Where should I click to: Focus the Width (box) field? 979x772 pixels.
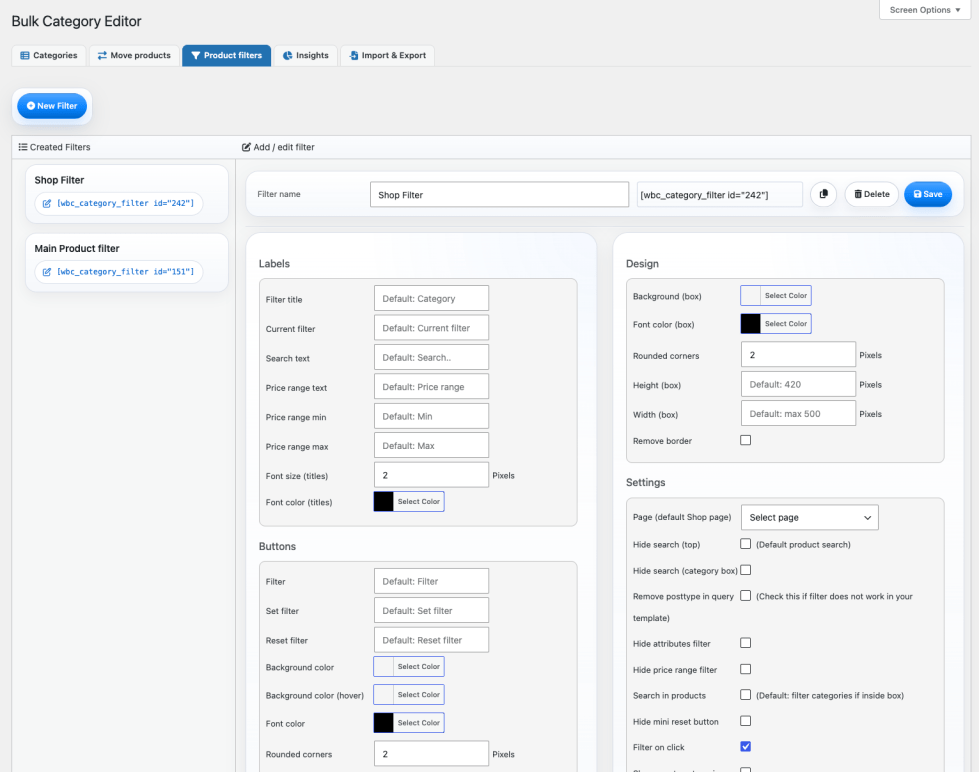coord(799,413)
